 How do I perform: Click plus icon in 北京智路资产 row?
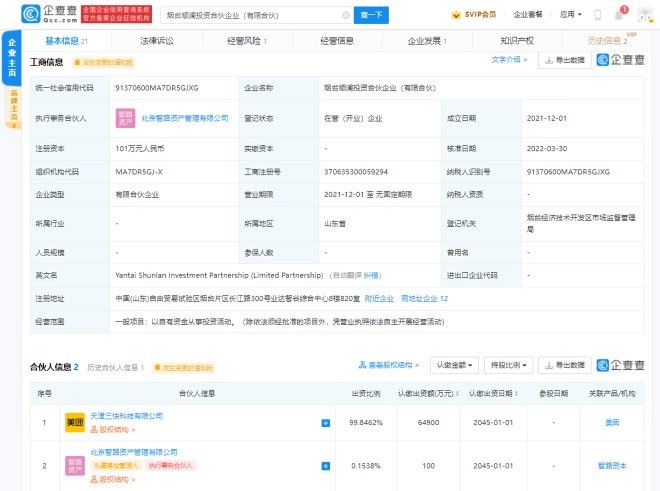325,466
